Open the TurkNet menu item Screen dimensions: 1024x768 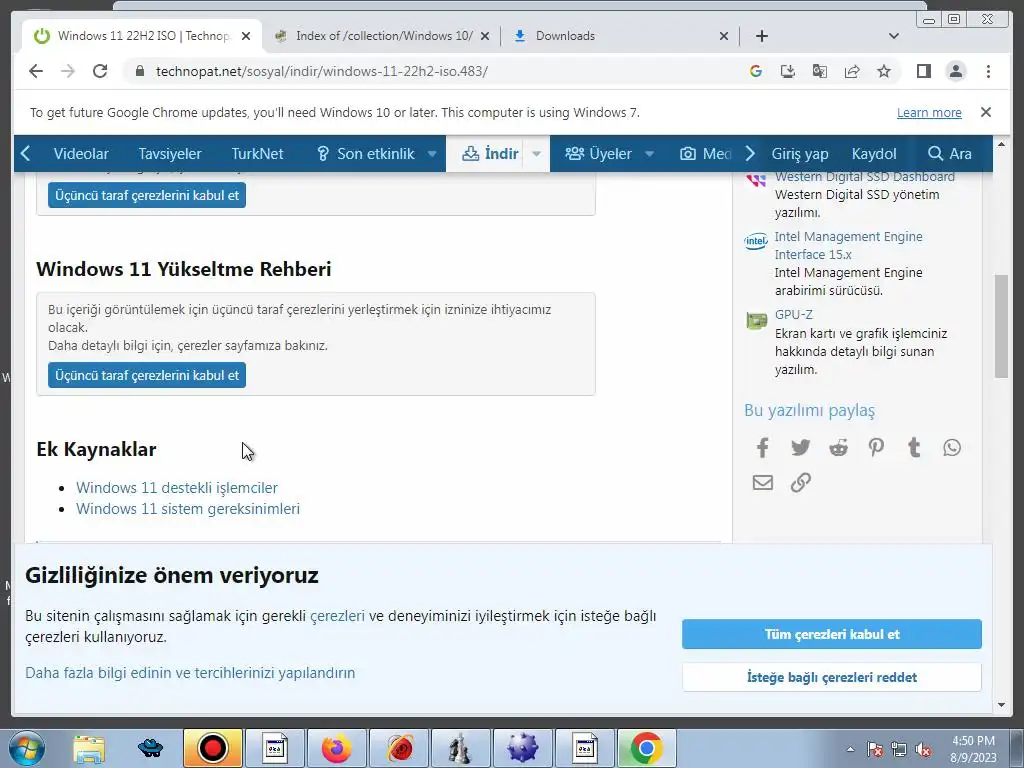tap(257, 154)
